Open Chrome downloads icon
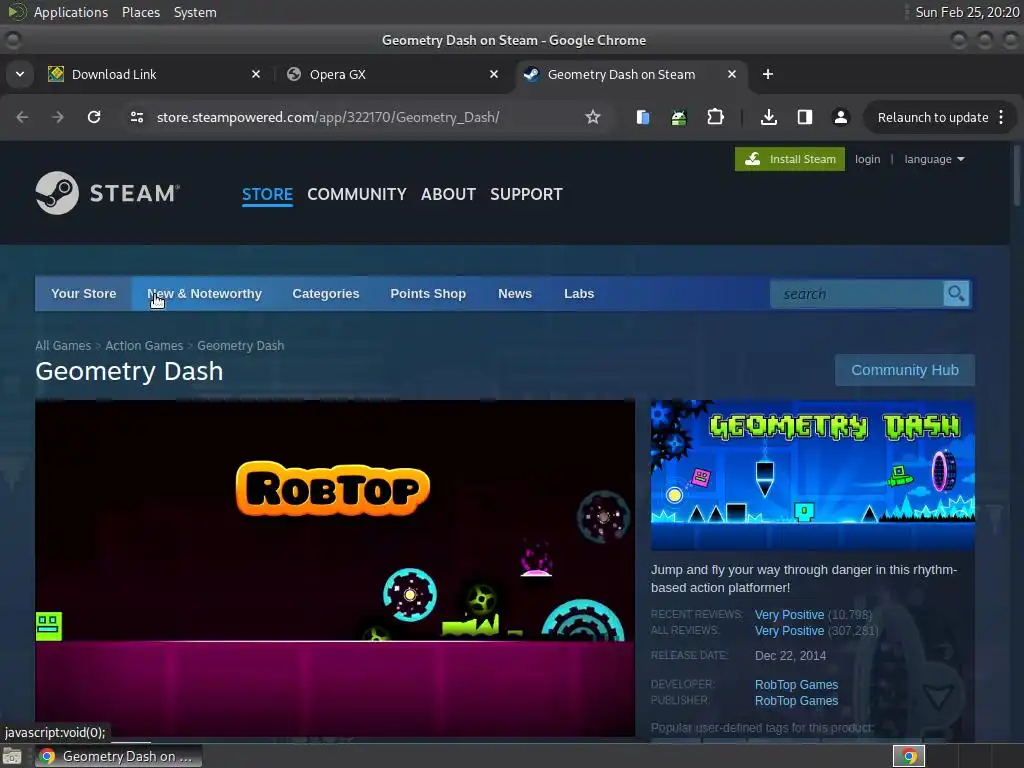Screen dimensions: 1024x768 pyautogui.click(x=769, y=117)
